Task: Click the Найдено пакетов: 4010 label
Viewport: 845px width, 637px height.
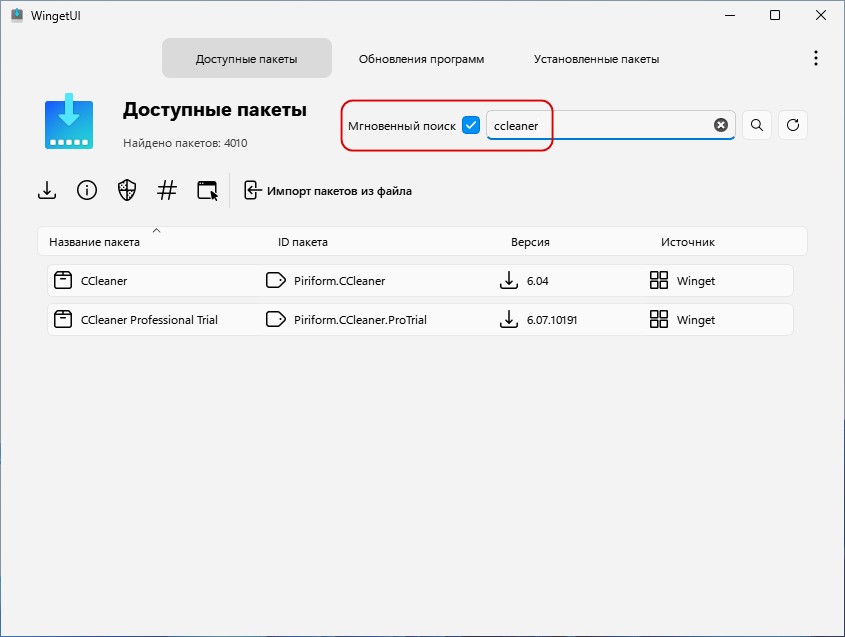Action: [185, 143]
